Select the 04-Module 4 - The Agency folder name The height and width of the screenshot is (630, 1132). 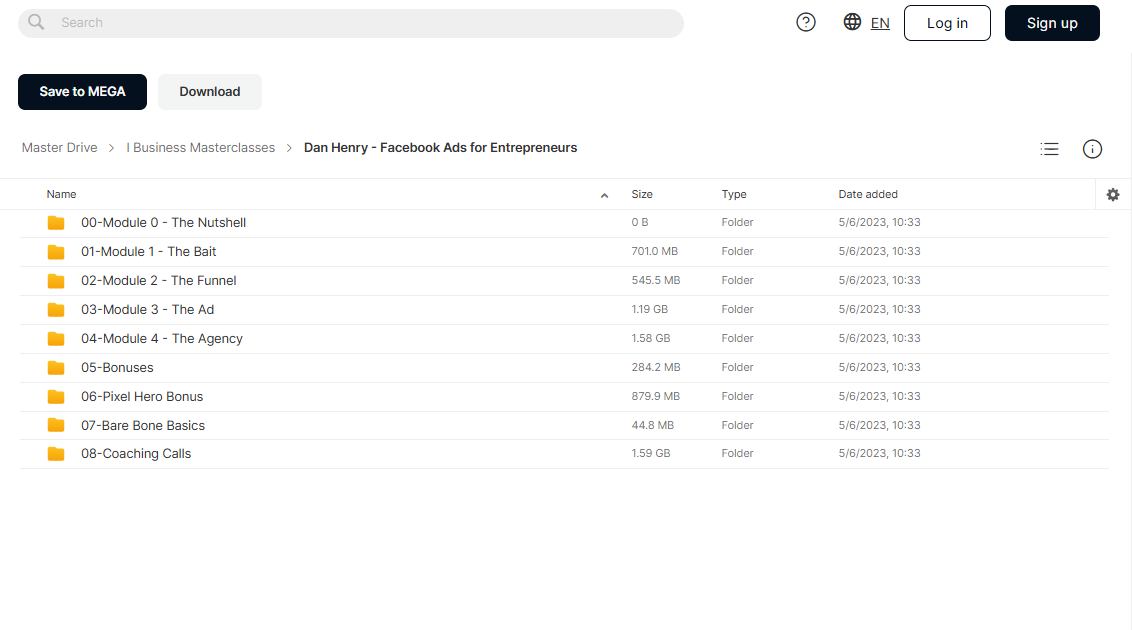(162, 338)
